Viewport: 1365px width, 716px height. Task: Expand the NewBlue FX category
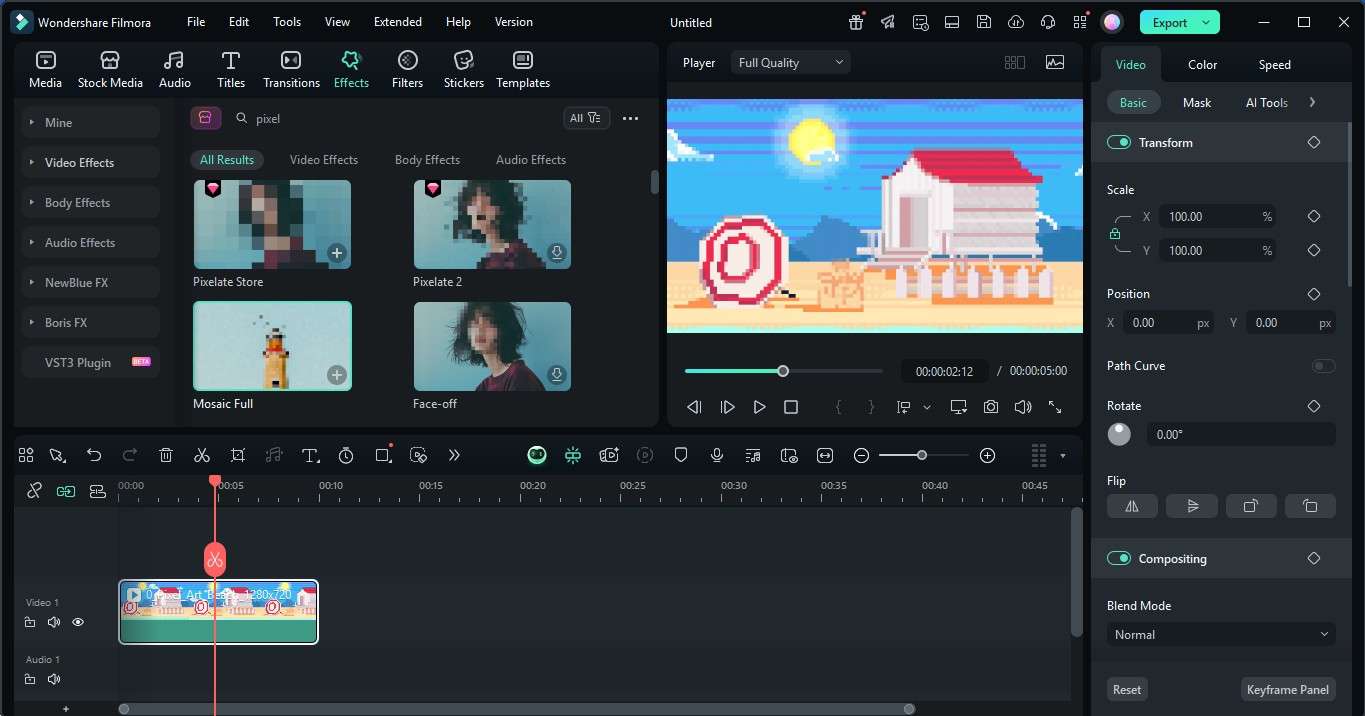click(89, 283)
